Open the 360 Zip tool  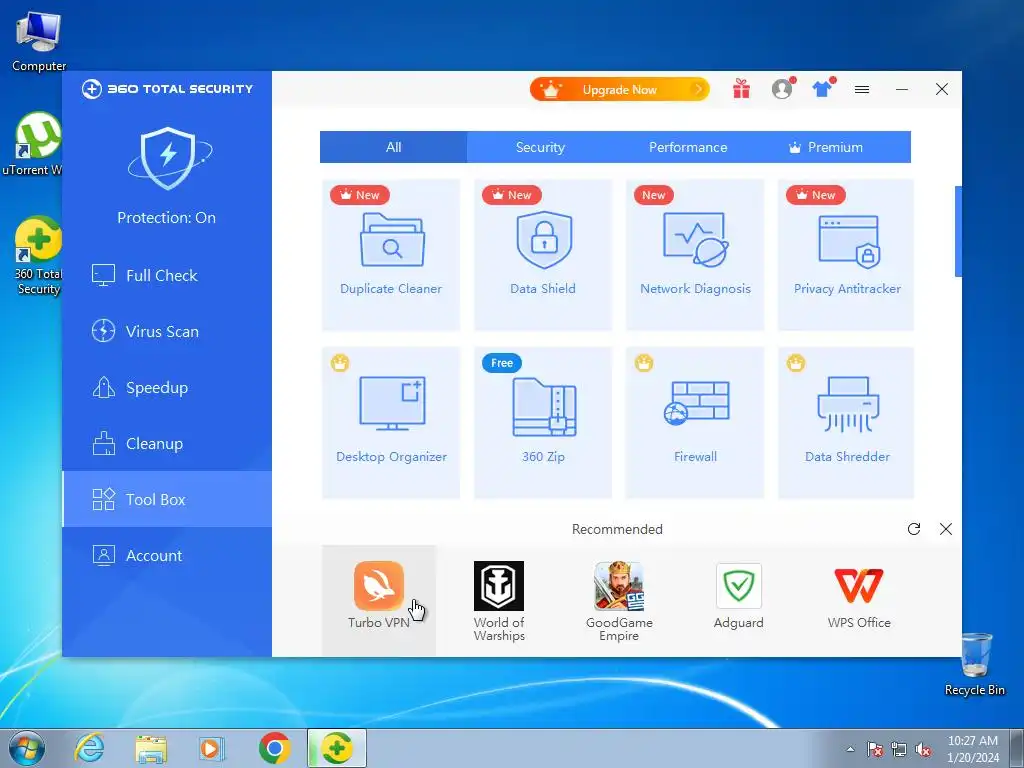543,423
